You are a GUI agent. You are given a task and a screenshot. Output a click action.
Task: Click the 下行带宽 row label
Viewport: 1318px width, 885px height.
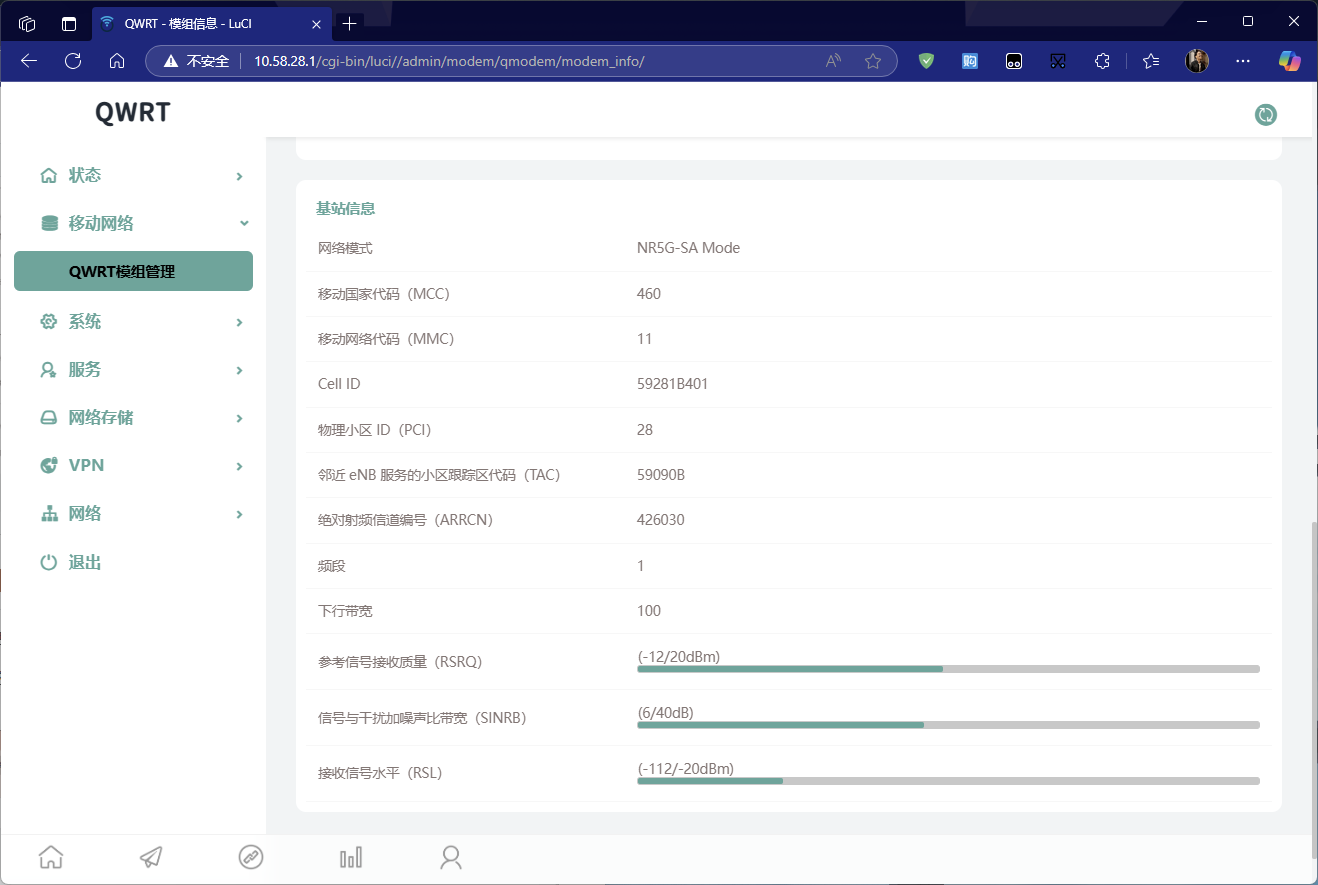(x=345, y=610)
